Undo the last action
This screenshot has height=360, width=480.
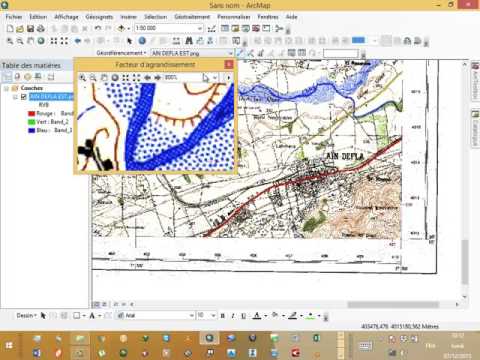(97, 29)
